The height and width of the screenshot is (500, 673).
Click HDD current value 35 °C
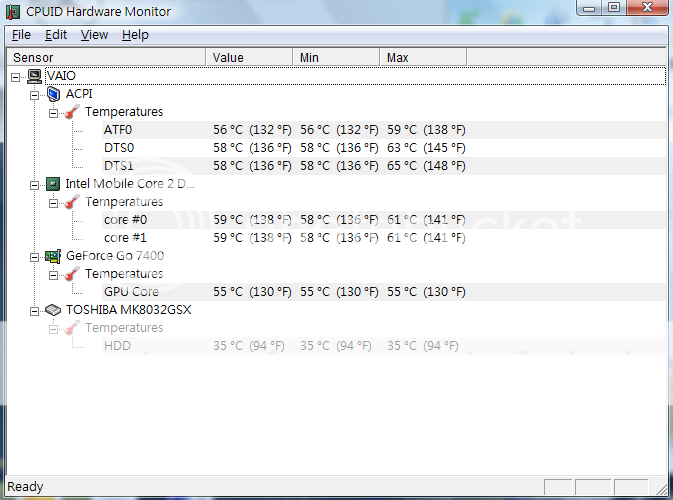point(249,346)
